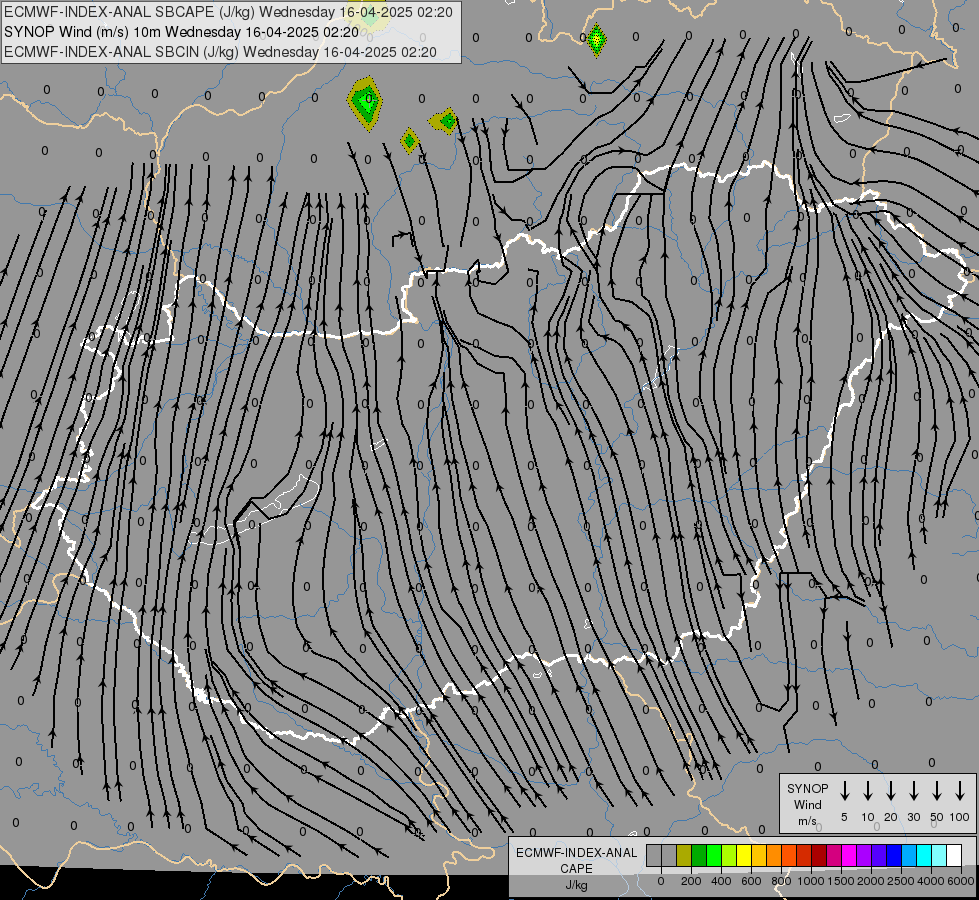The width and height of the screenshot is (979, 900).
Task: Select the largest green CAPE blob on map
Action: point(365,103)
